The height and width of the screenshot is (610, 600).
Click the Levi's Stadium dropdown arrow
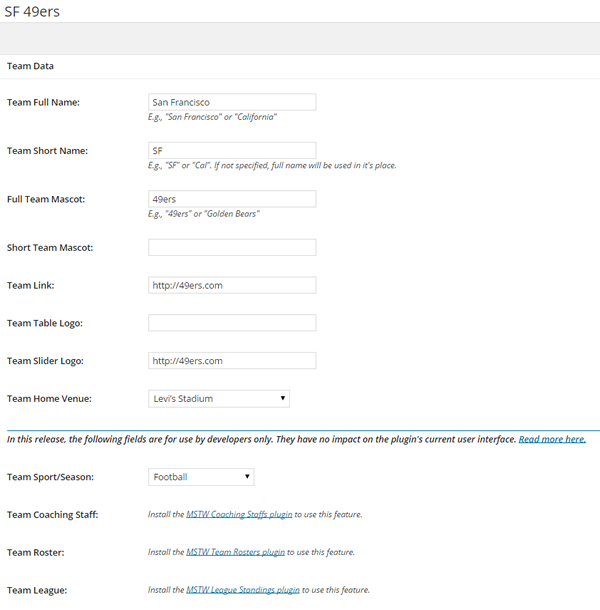(283, 398)
